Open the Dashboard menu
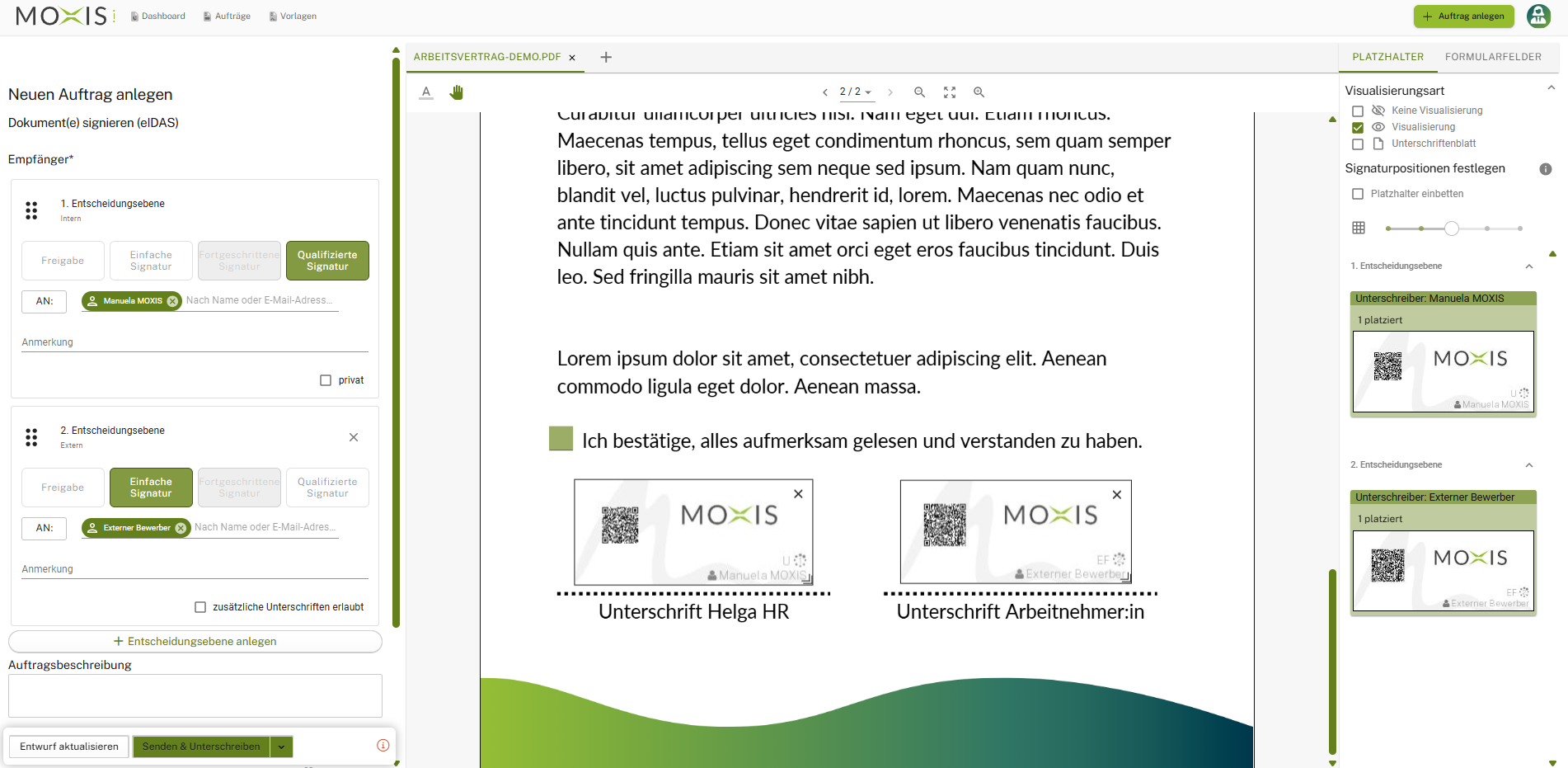1568x768 pixels. click(x=158, y=16)
